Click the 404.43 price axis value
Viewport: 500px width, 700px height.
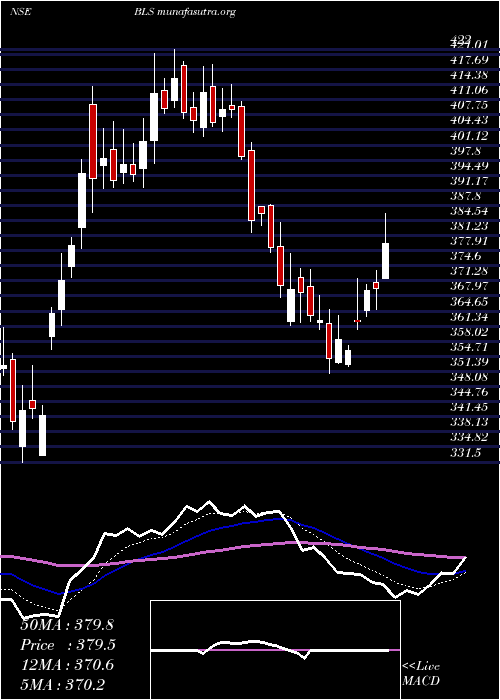469,121
